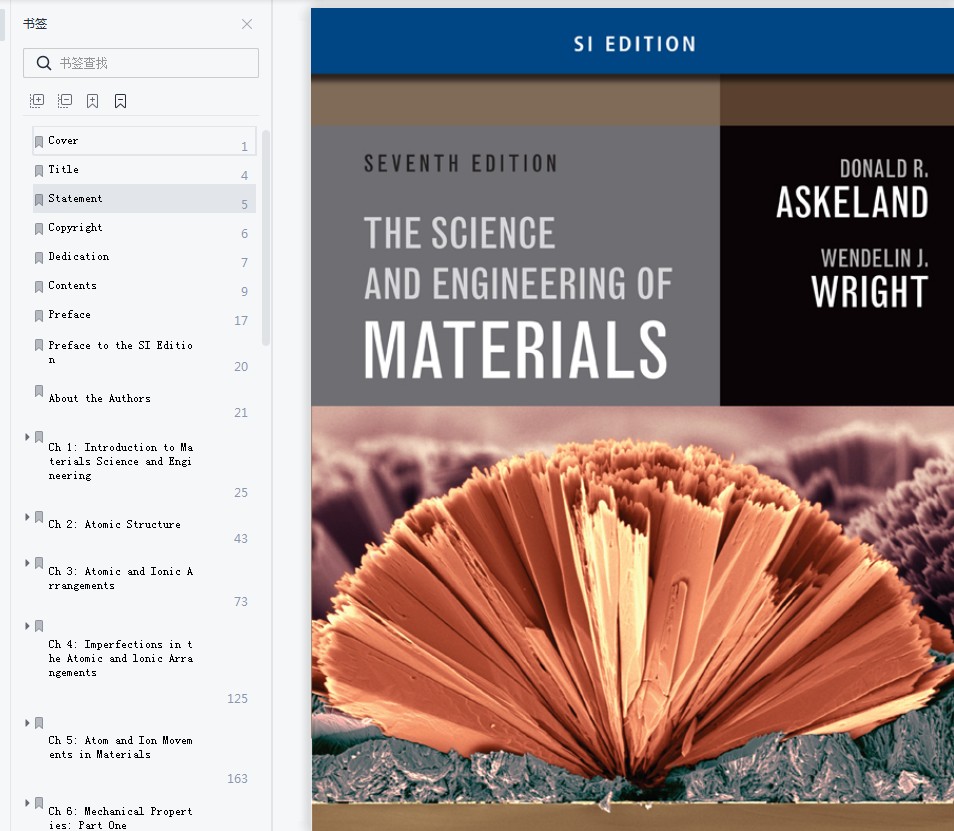Screen dimensions: 954x831
Task: Click the flag icon beside Ch 6
Action: point(39,802)
